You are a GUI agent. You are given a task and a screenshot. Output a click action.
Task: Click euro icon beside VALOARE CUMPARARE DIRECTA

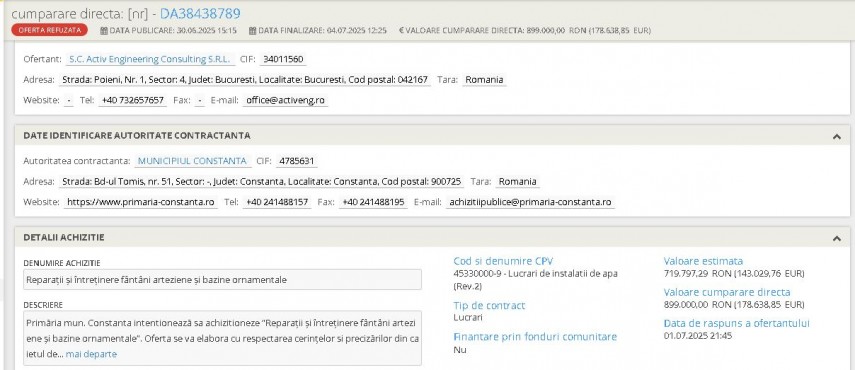pyautogui.click(x=401, y=31)
